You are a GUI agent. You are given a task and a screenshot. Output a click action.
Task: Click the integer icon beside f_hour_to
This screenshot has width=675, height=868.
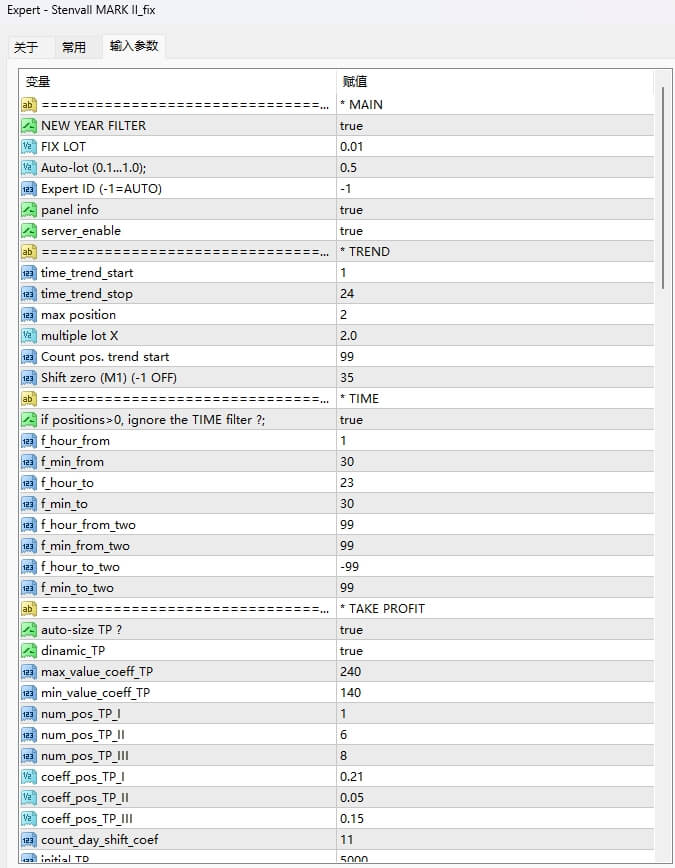coord(29,483)
